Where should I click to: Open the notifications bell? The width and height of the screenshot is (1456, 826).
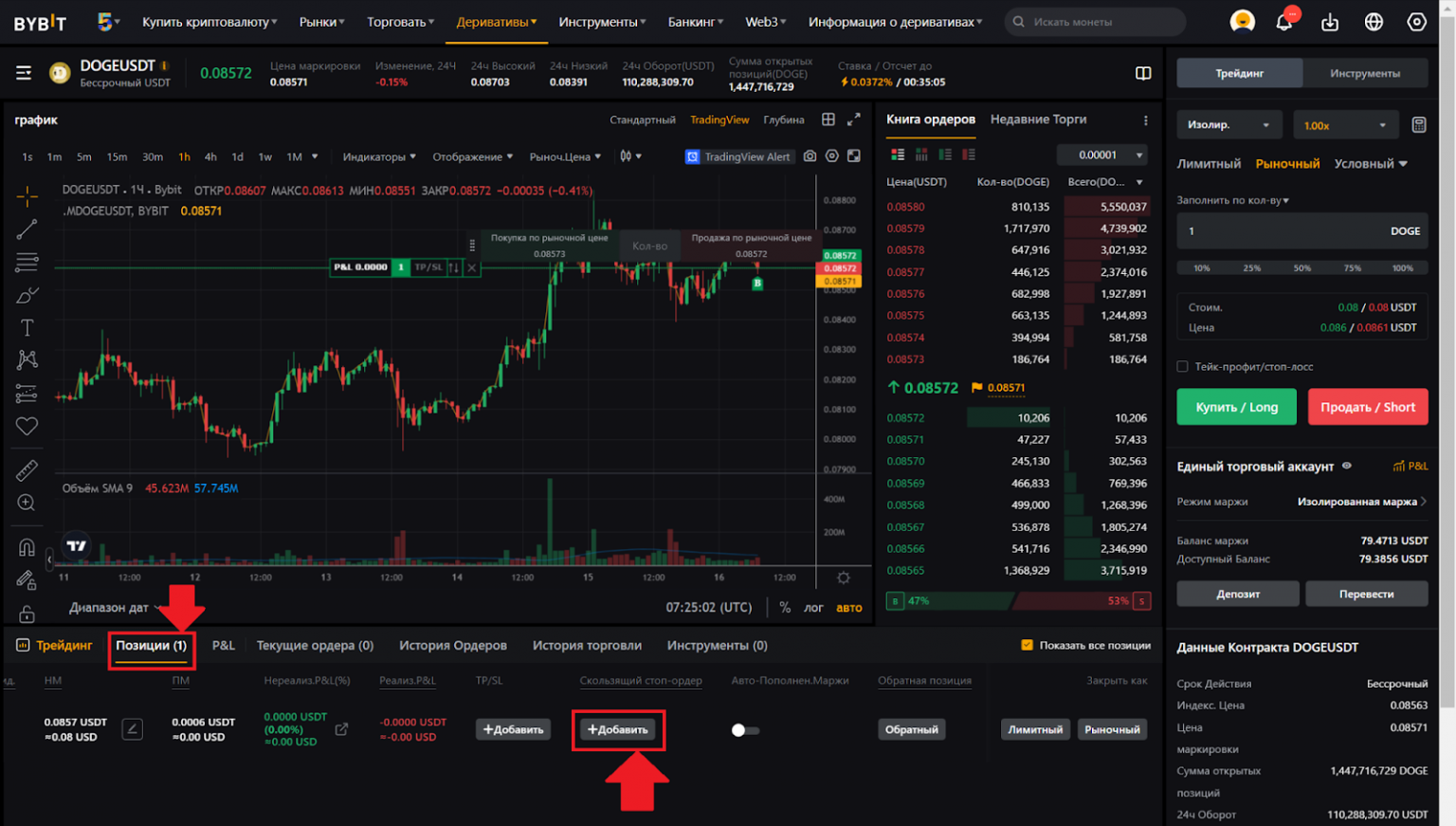(1284, 22)
